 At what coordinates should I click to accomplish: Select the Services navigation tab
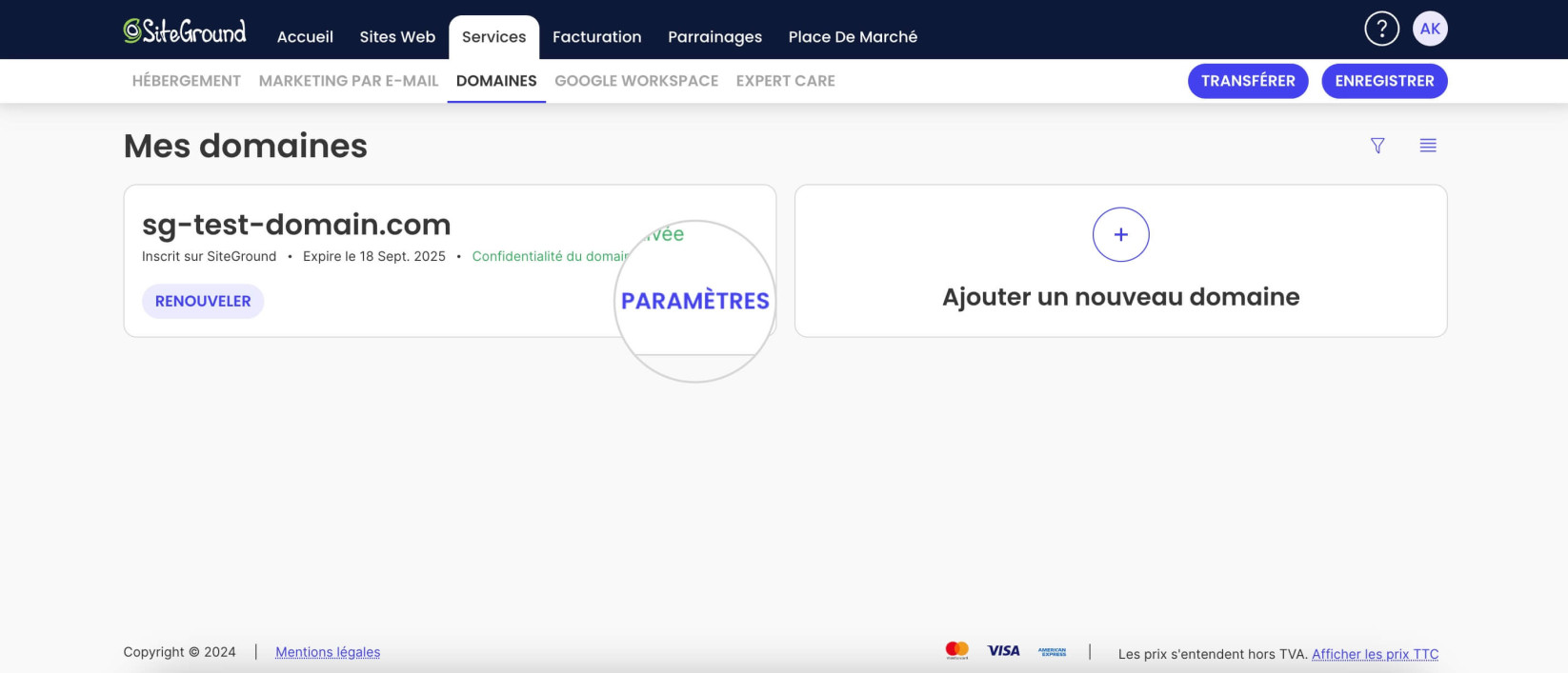[493, 37]
